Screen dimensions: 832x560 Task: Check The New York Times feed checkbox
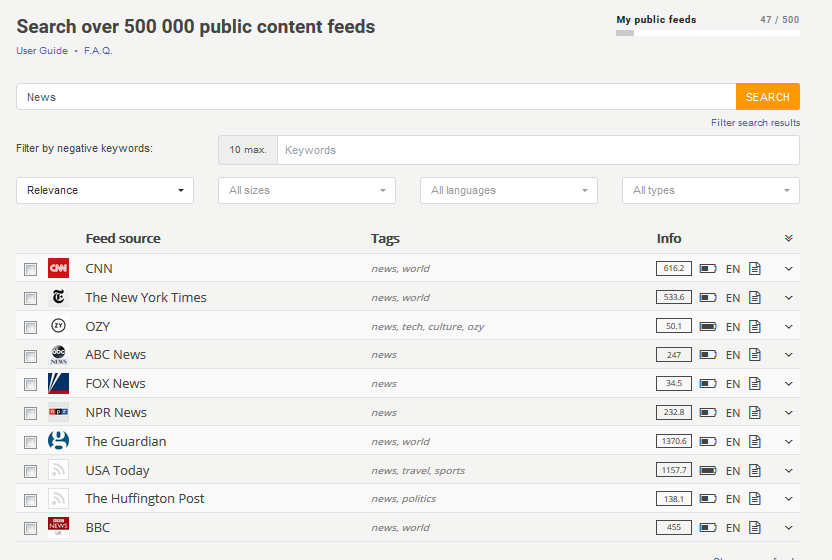30,298
